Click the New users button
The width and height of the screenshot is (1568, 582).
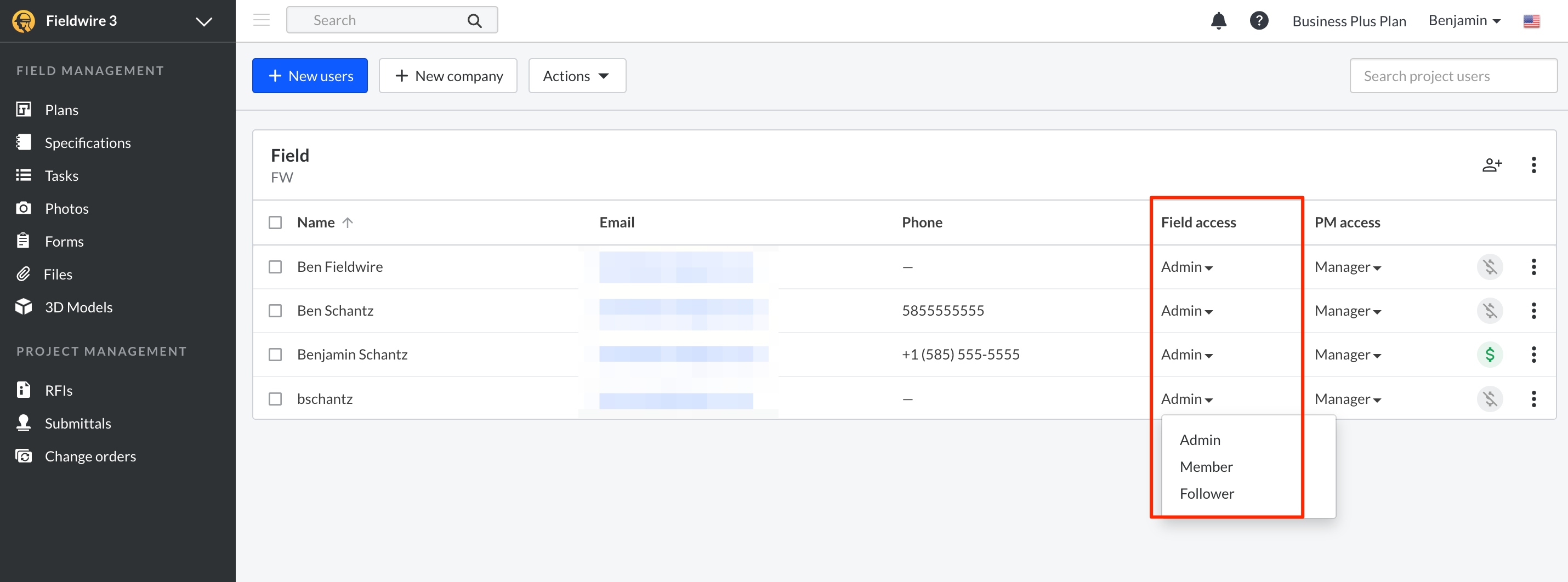coord(310,76)
